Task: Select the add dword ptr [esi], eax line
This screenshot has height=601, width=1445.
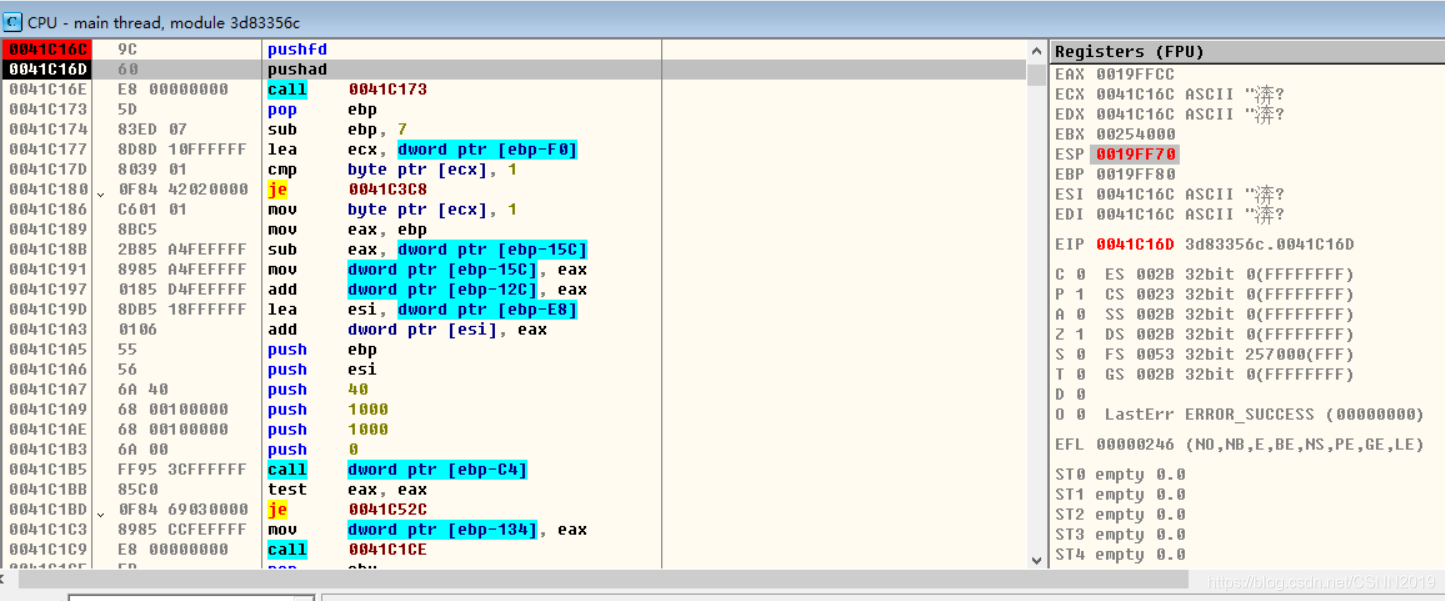Action: pos(407,329)
